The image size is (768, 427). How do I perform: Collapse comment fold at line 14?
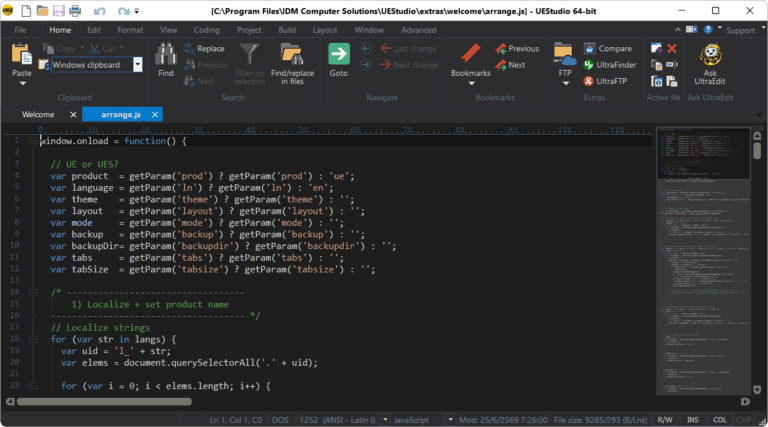32,293
